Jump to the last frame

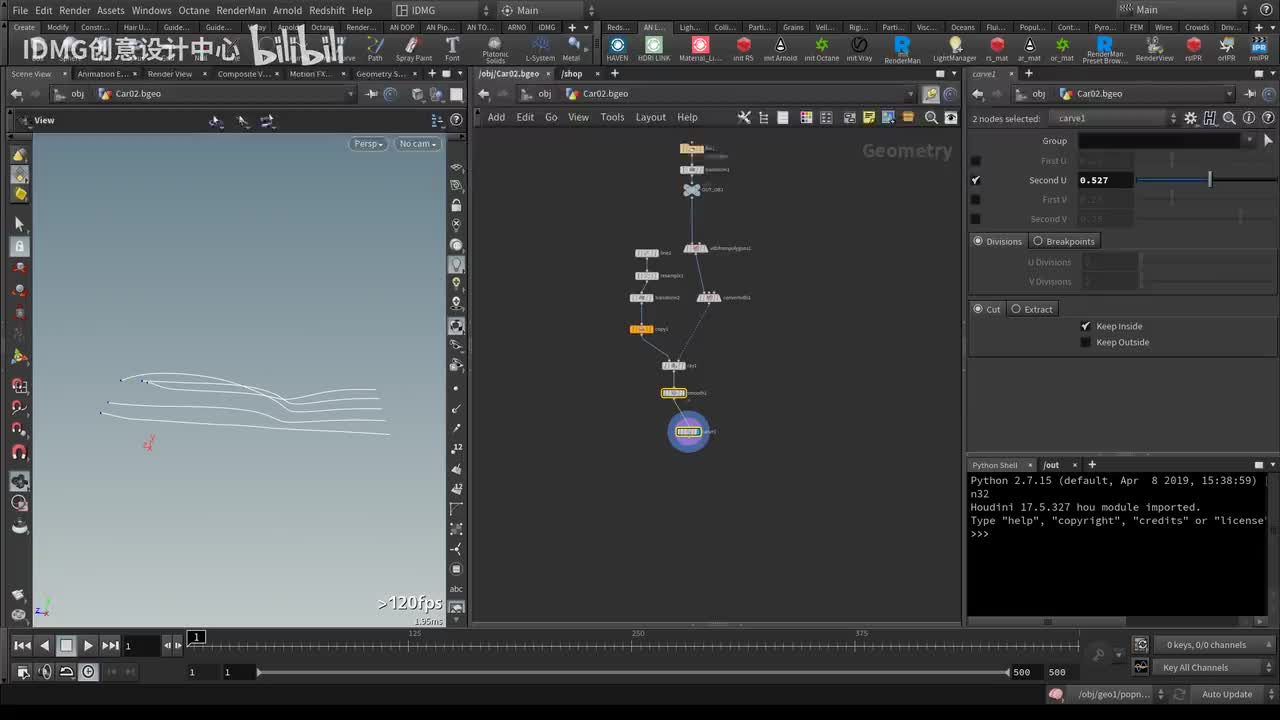(110, 646)
